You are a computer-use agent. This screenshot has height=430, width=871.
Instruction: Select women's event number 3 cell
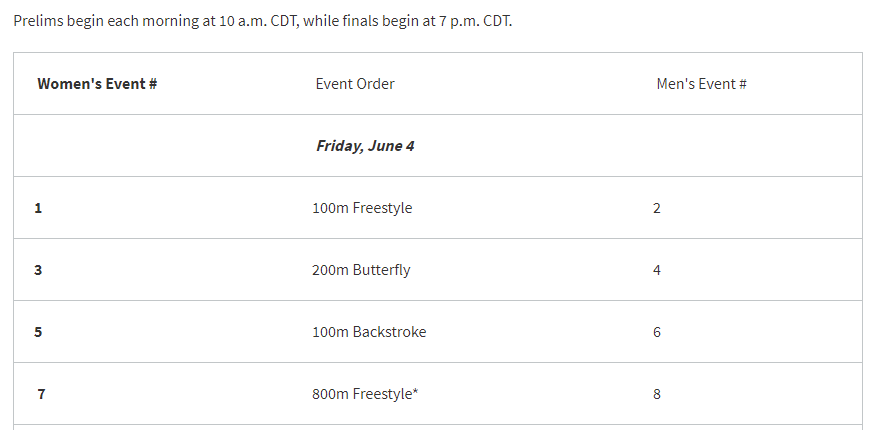click(x=38, y=271)
